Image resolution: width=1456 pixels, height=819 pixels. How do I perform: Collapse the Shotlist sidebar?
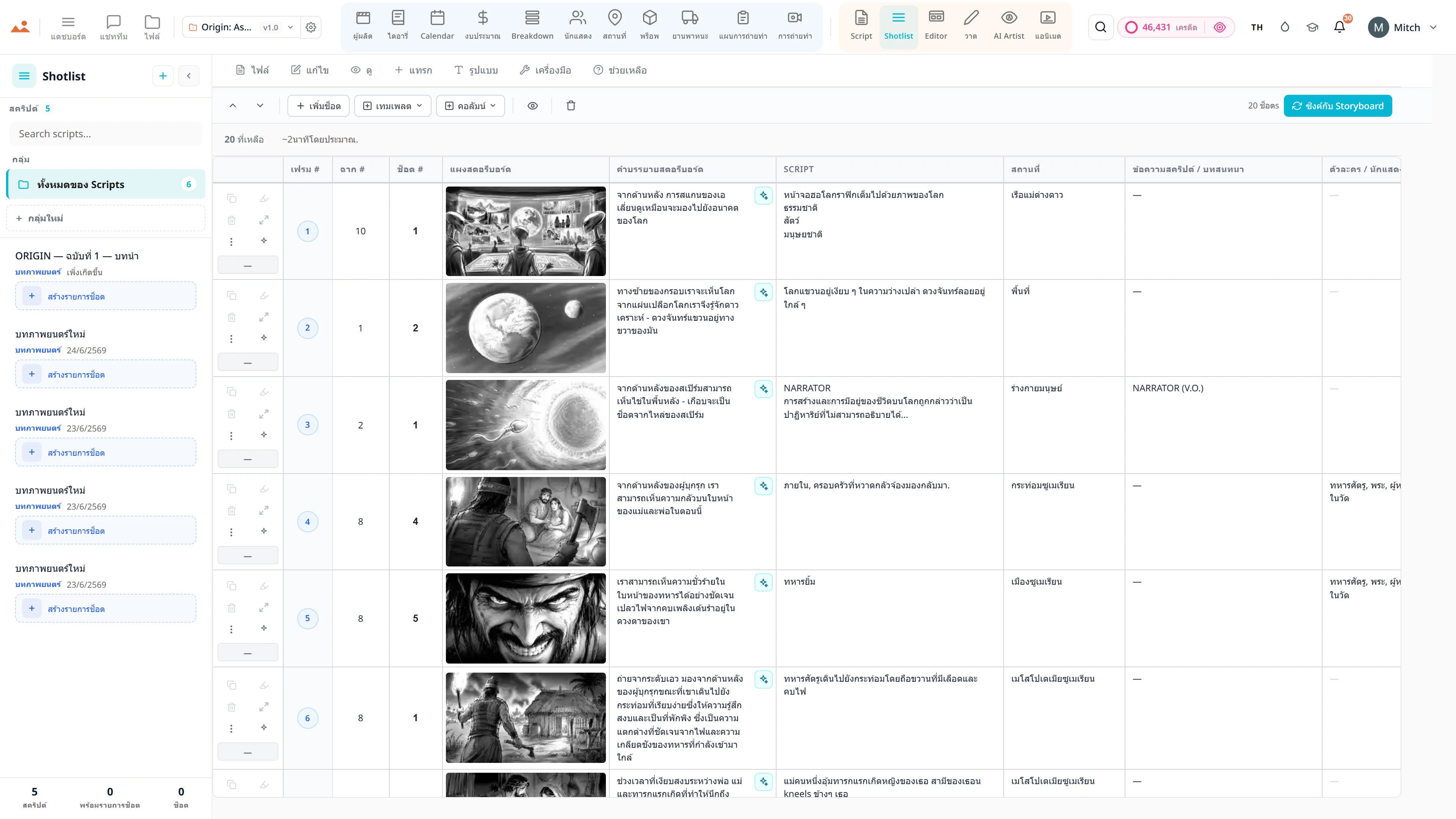(x=189, y=76)
